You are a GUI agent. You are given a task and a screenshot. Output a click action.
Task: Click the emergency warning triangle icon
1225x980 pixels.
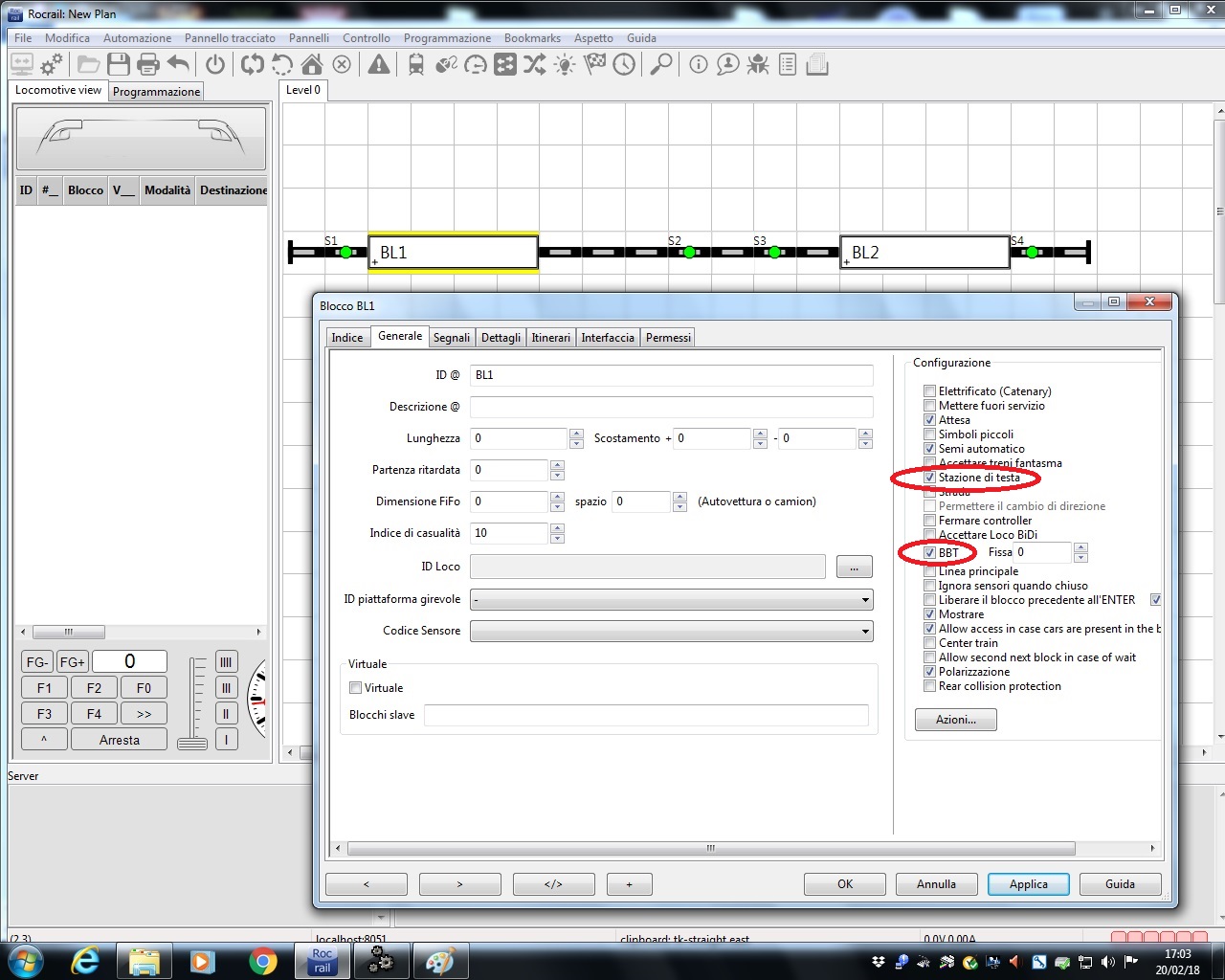tap(379, 65)
